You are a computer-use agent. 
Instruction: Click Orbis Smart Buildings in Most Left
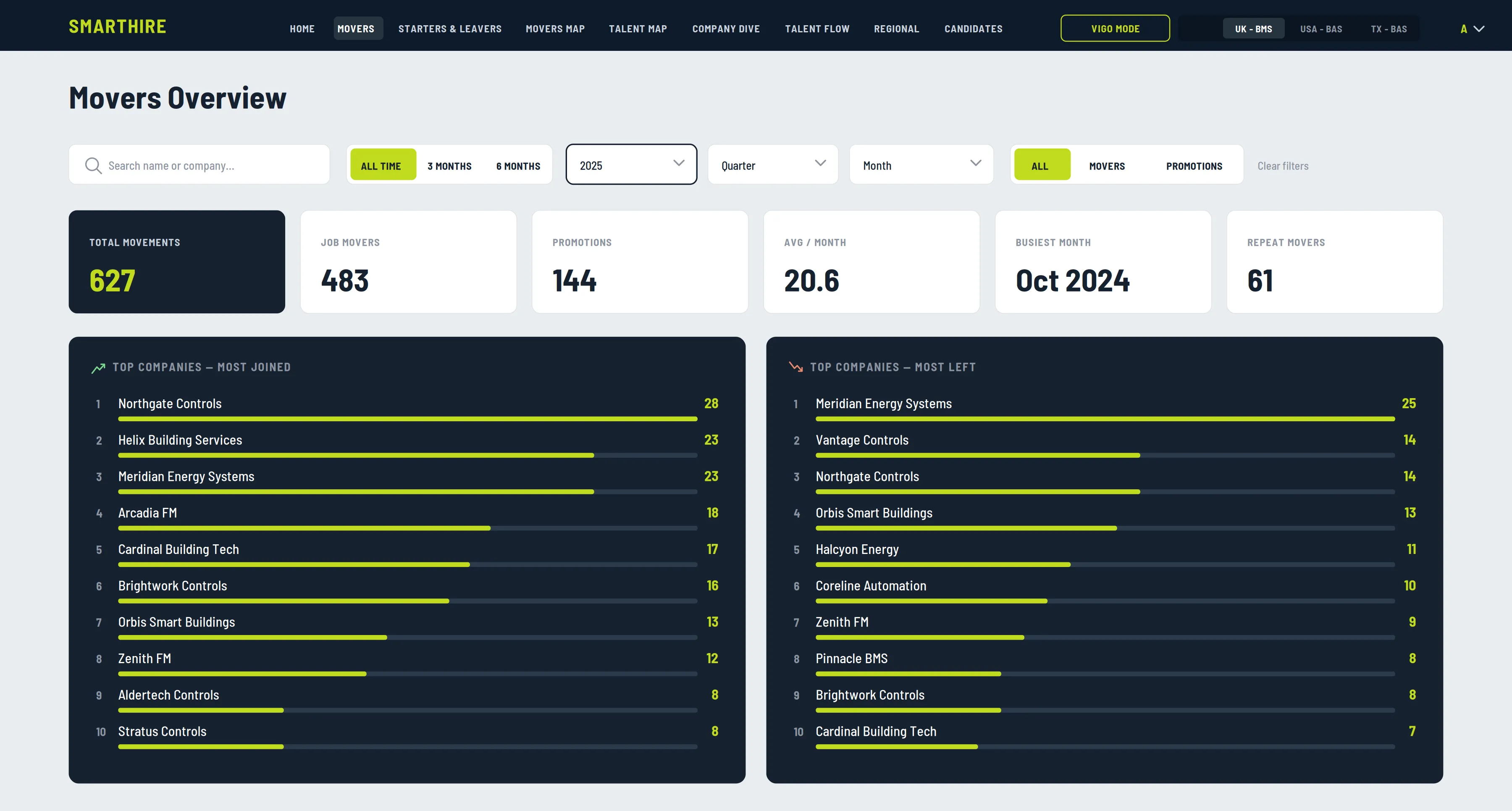pos(874,513)
